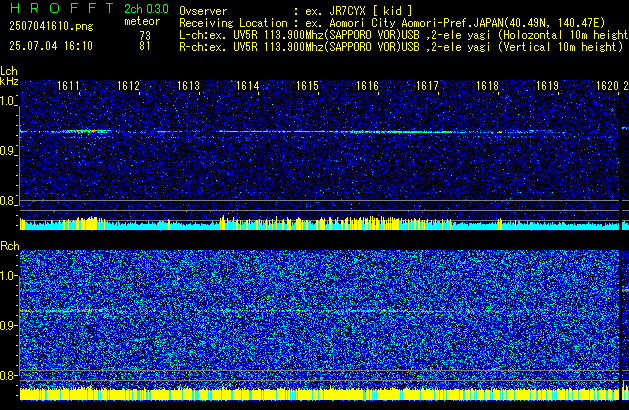
Task: Click the bright Lch echo trace near 1611
Action: tap(86, 131)
